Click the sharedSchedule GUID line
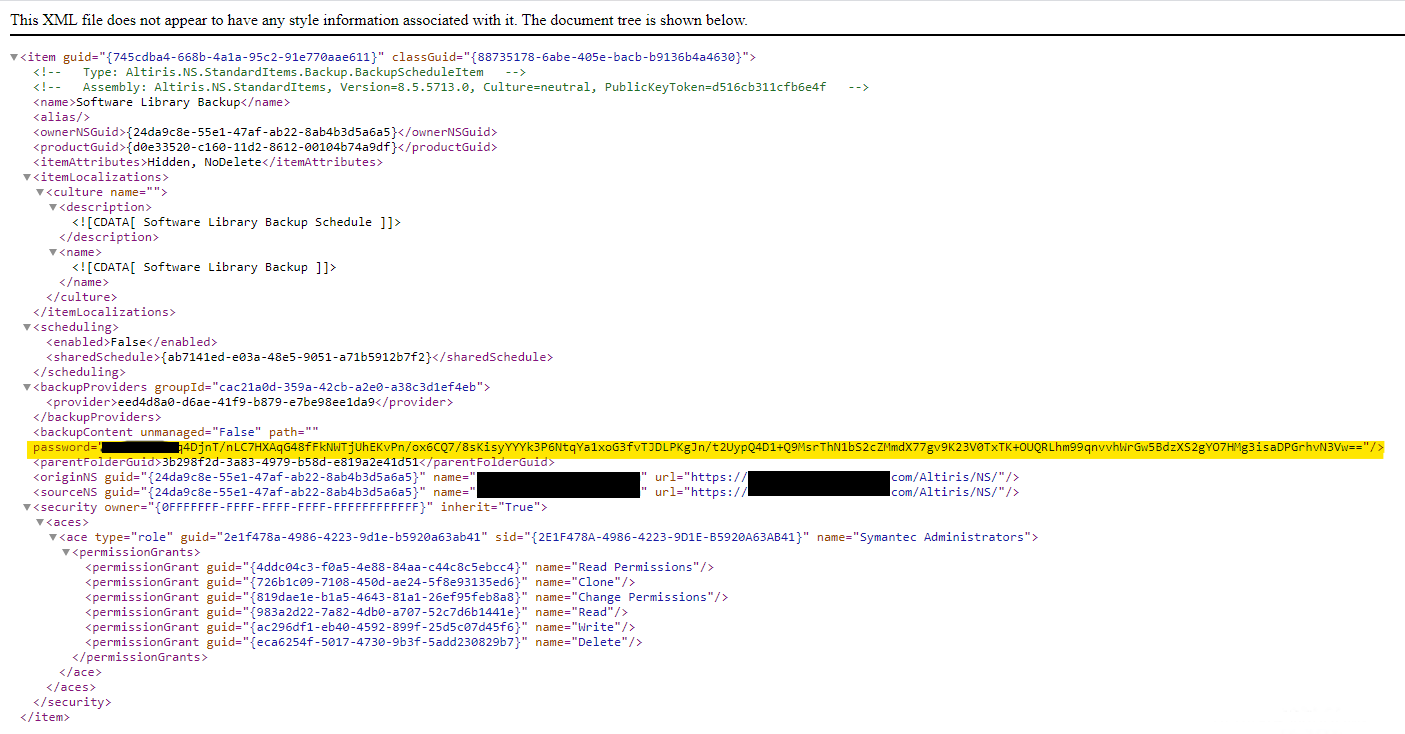Image resolution: width=1405 pixels, height=734 pixels. 298,357
